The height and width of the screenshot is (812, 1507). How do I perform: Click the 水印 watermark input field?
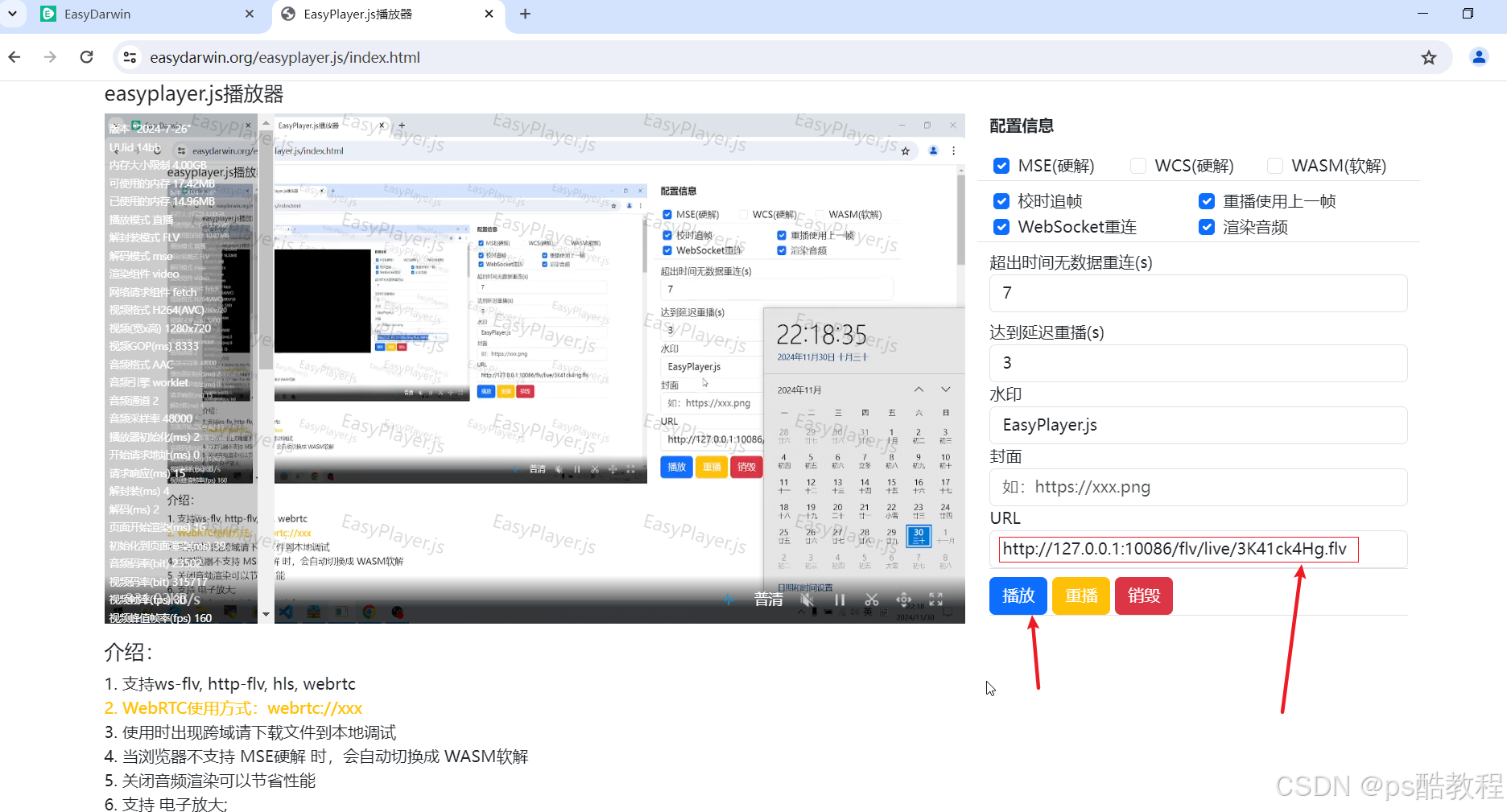[x=1198, y=425]
